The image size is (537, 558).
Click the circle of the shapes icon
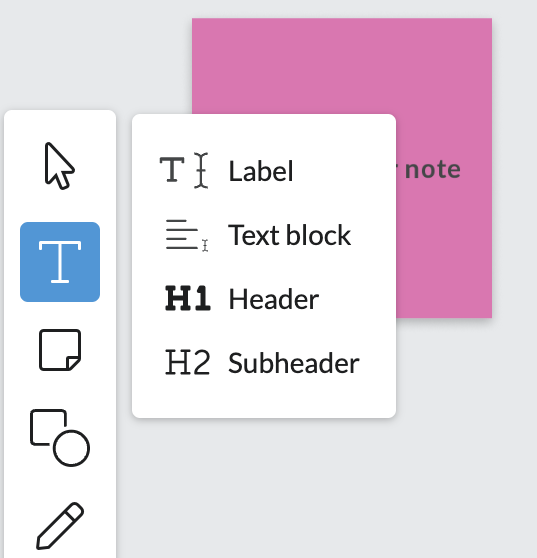72,448
